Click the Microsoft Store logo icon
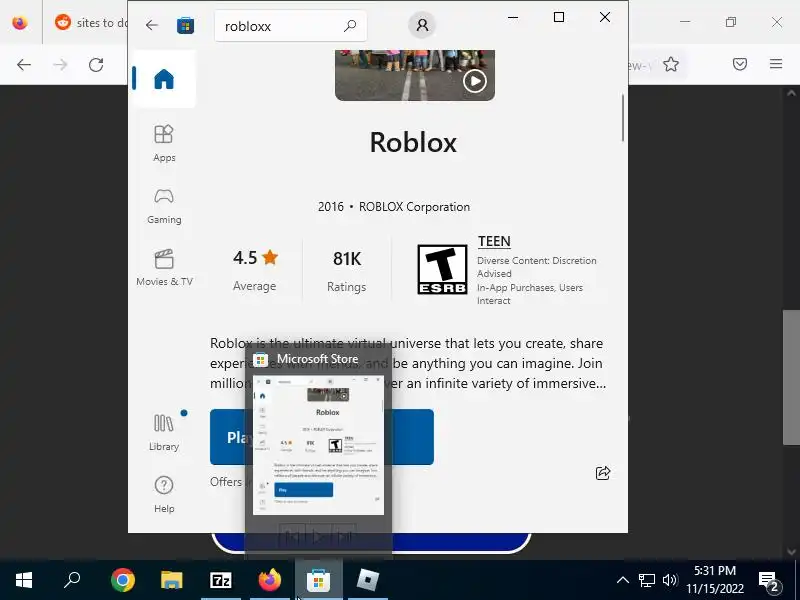Image resolution: width=800 pixels, height=600 pixels. (185, 26)
